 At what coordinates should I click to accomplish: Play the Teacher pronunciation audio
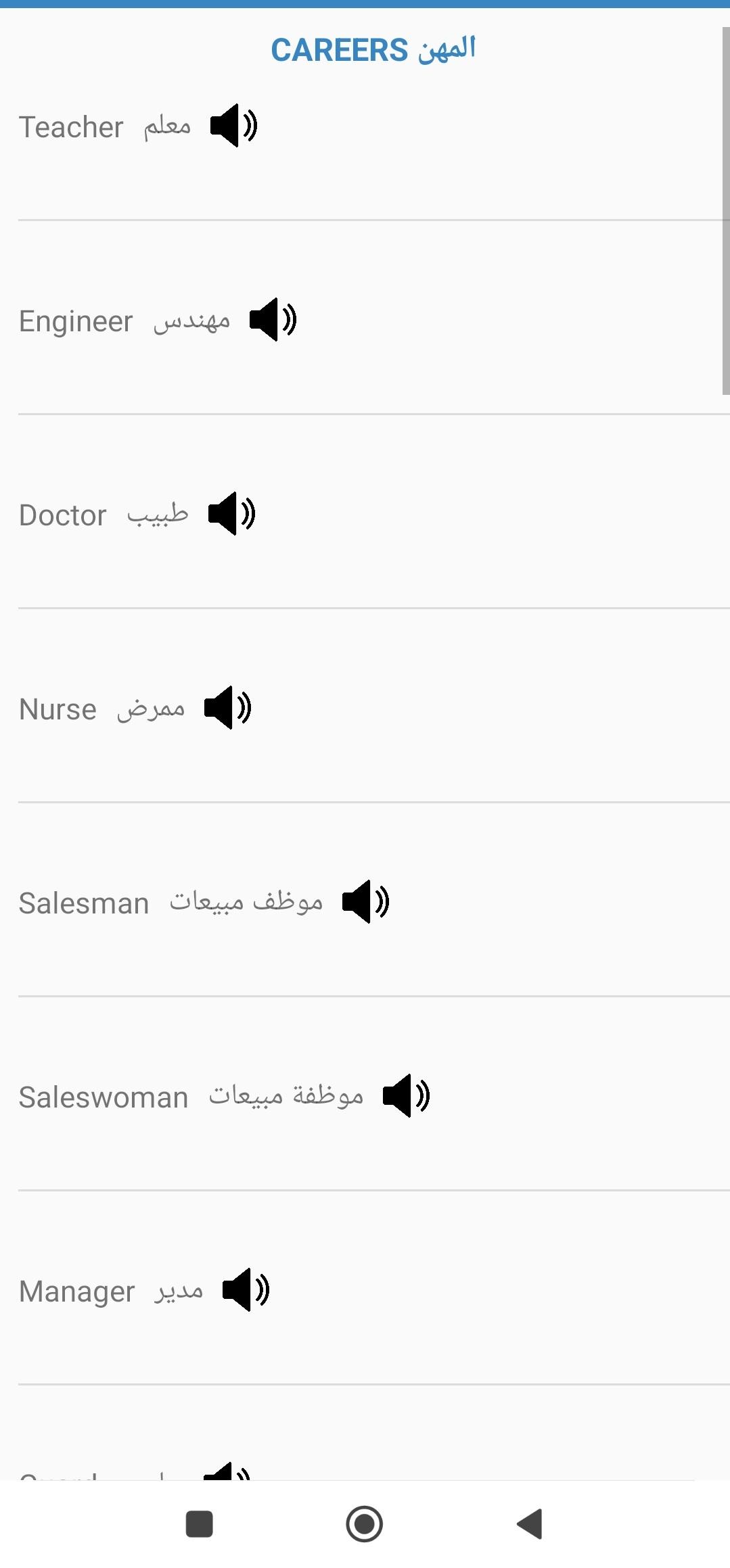233,126
